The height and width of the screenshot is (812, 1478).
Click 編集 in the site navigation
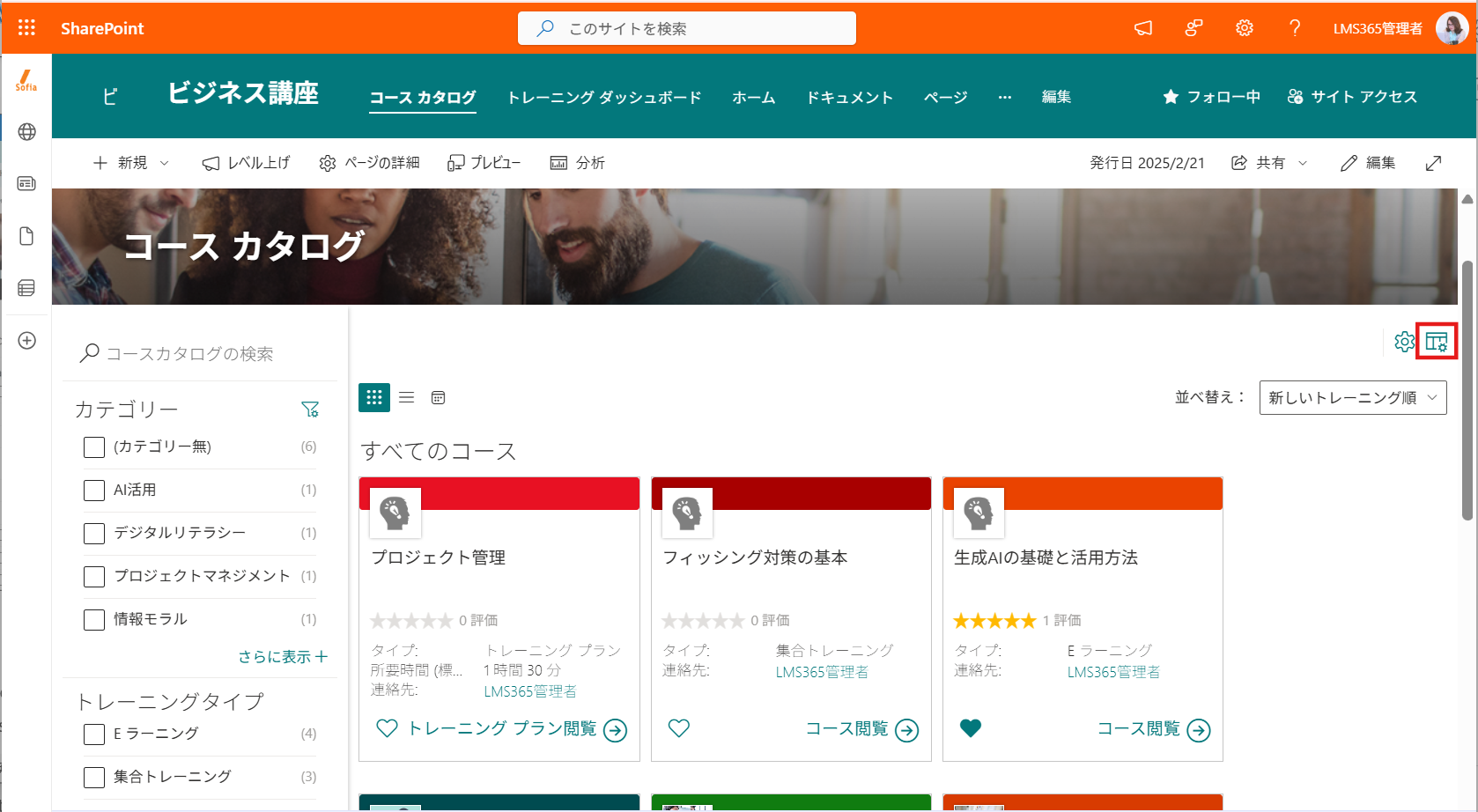[1056, 97]
